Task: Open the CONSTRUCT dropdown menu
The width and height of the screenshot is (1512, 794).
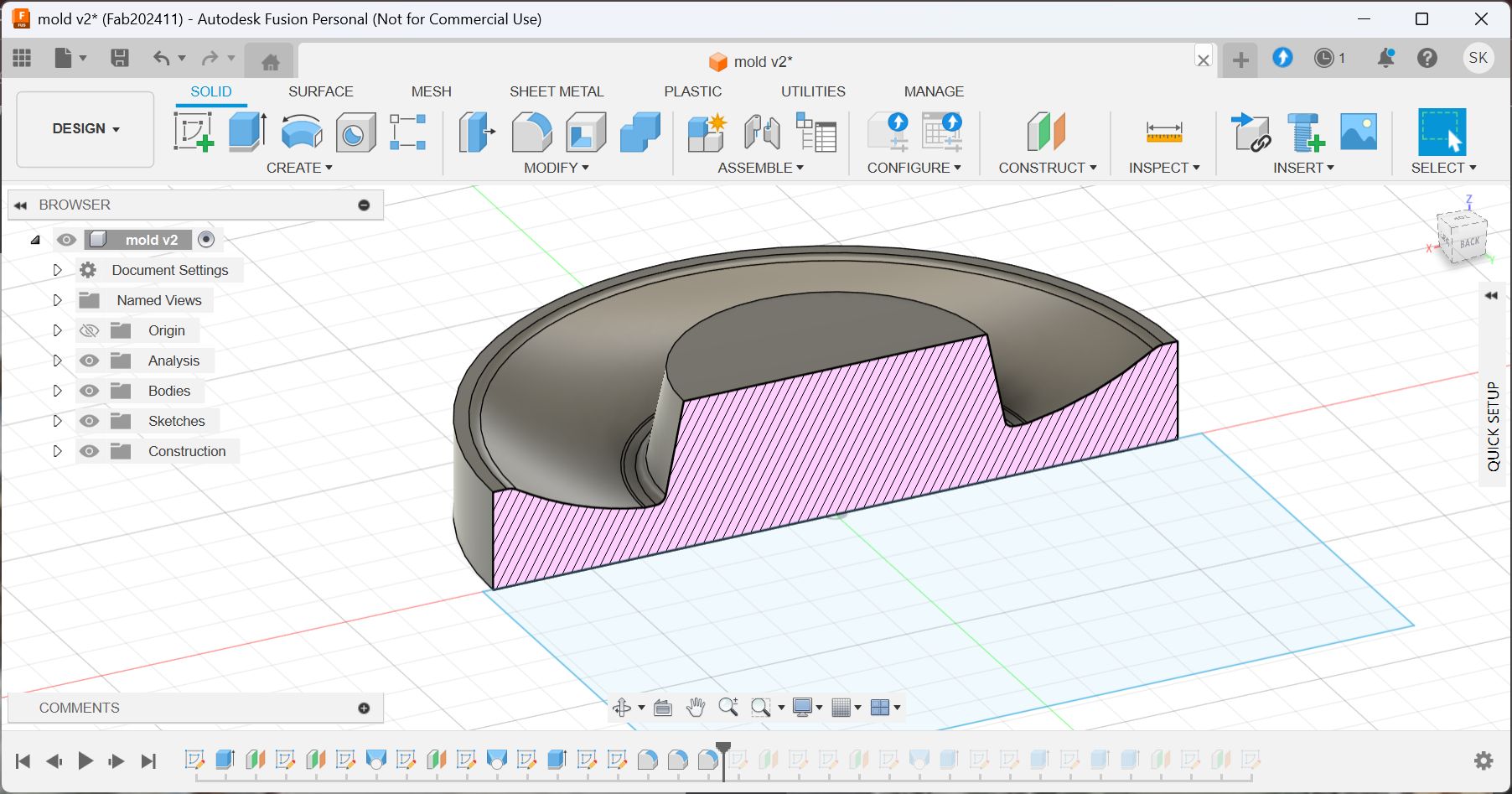Action: coord(1048,168)
